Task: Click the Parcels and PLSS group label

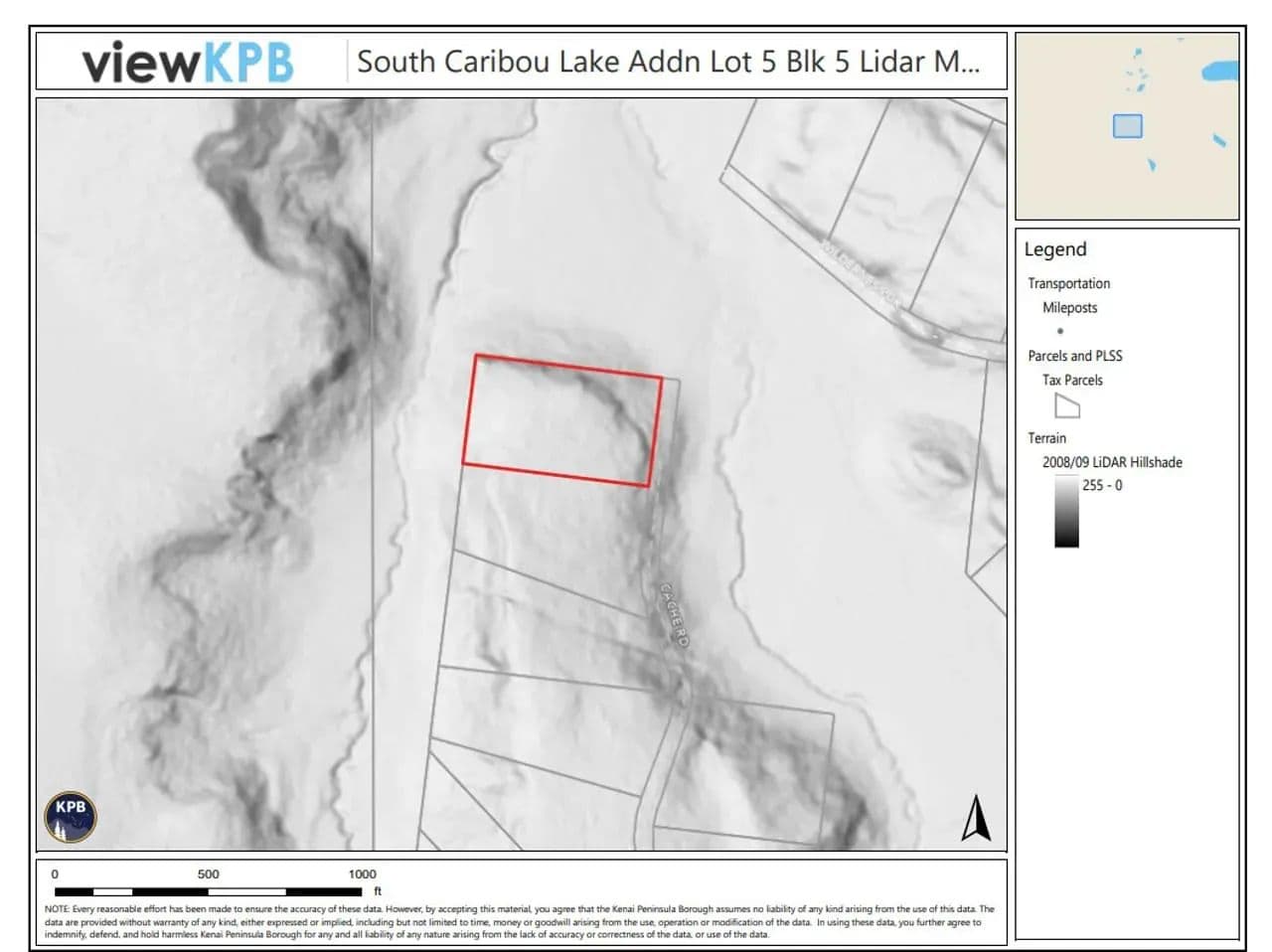Action: pos(1074,356)
